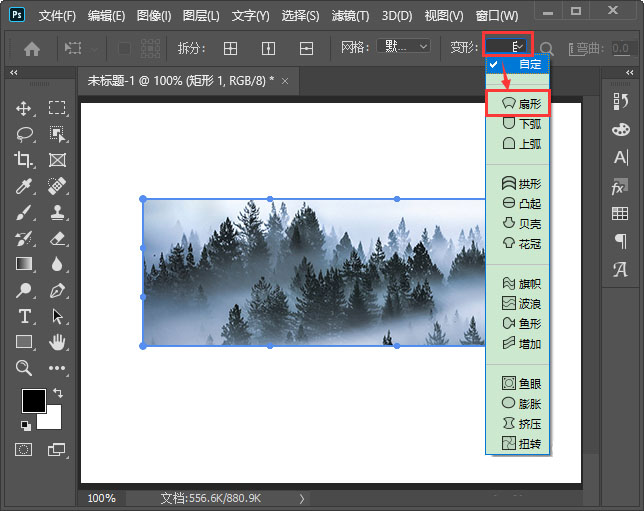Select the Rectangle shape tool

24,342
